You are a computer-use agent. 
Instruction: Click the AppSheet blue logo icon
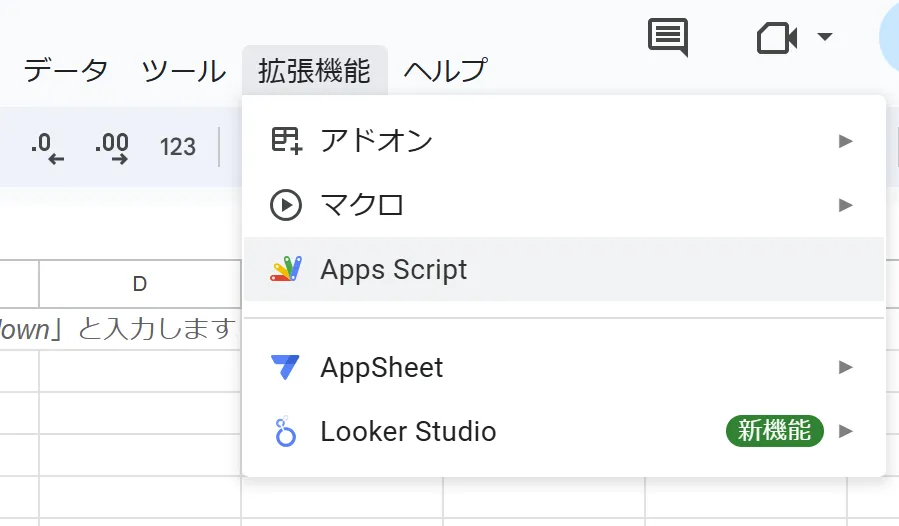coord(285,368)
